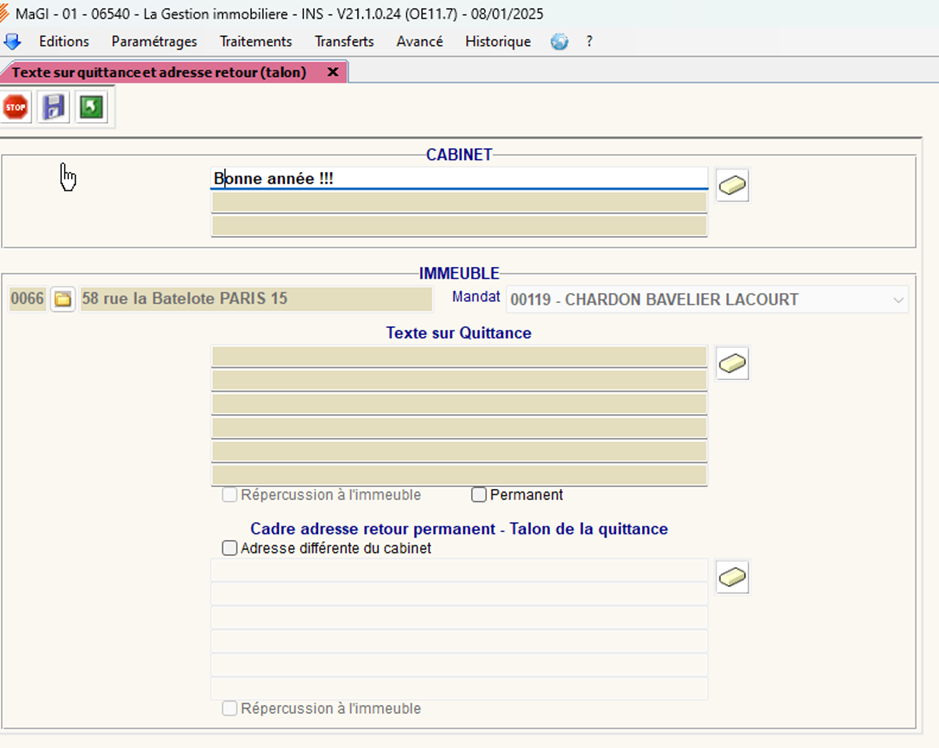Close the Texte sur quittance tab
The width and height of the screenshot is (939, 748).
click(x=333, y=72)
